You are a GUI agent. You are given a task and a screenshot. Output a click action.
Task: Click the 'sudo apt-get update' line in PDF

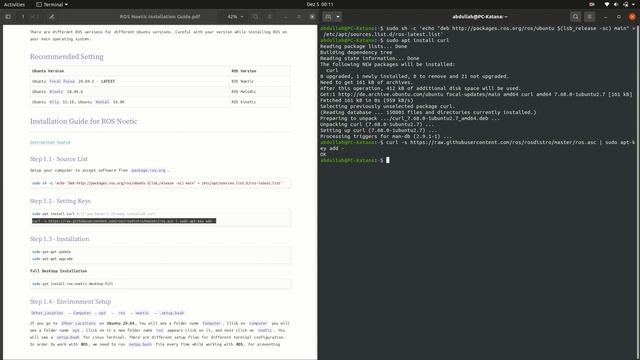(51, 252)
